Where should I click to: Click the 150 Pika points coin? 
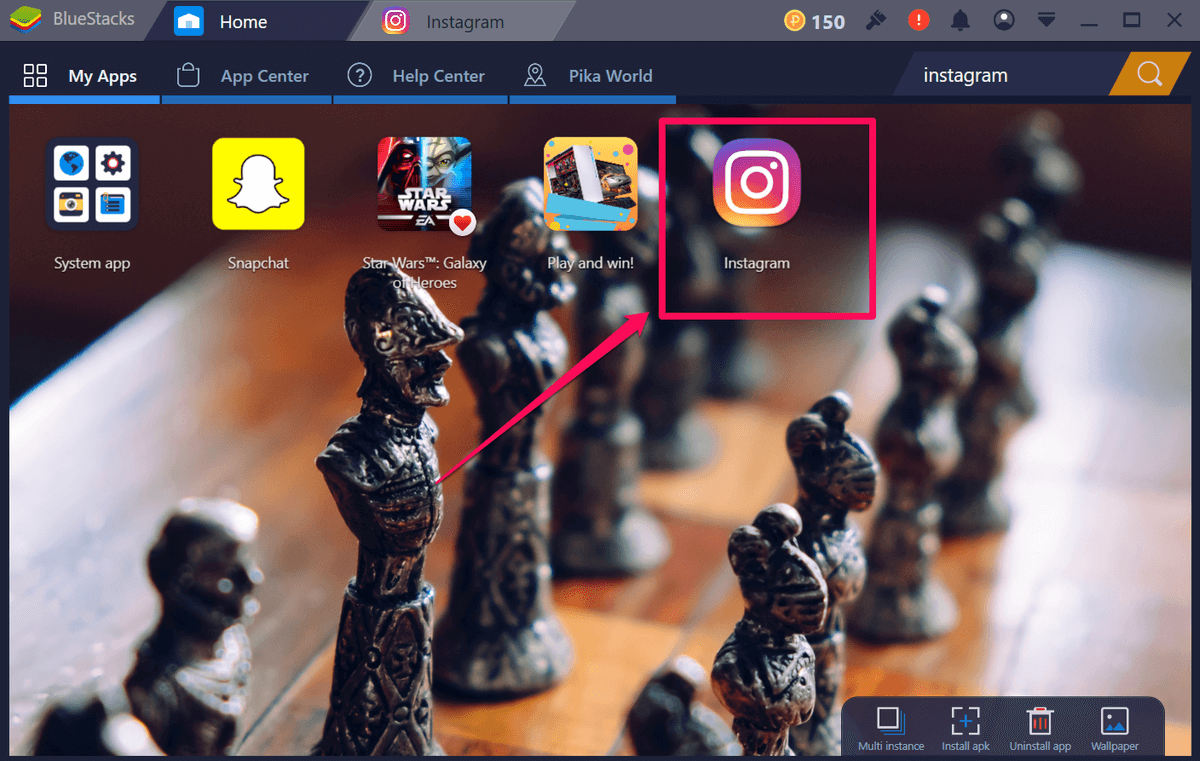pos(795,21)
